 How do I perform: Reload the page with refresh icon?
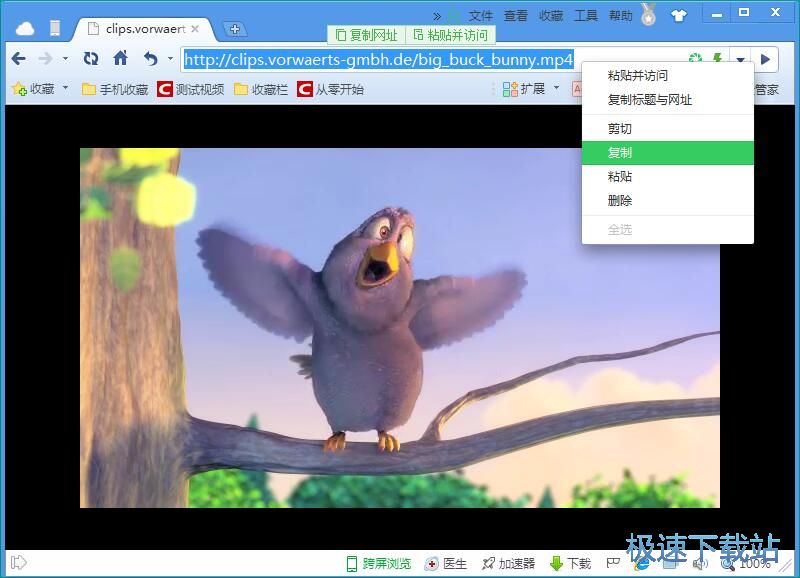click(x=91, y=59)
